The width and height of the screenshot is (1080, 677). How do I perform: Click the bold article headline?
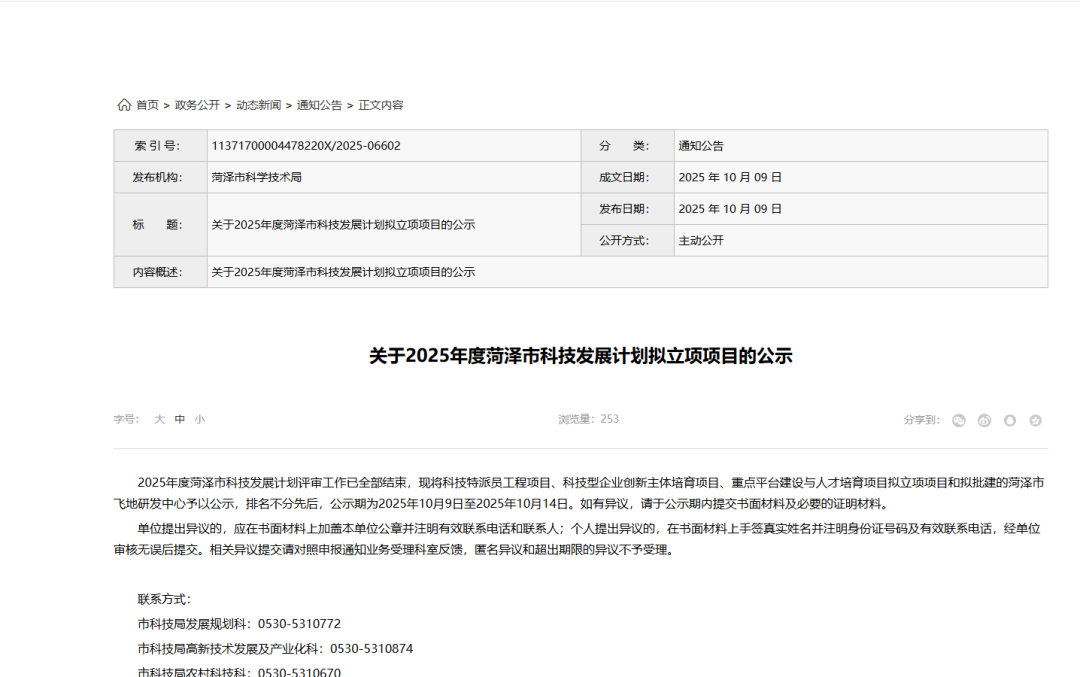tap(580, 356)
